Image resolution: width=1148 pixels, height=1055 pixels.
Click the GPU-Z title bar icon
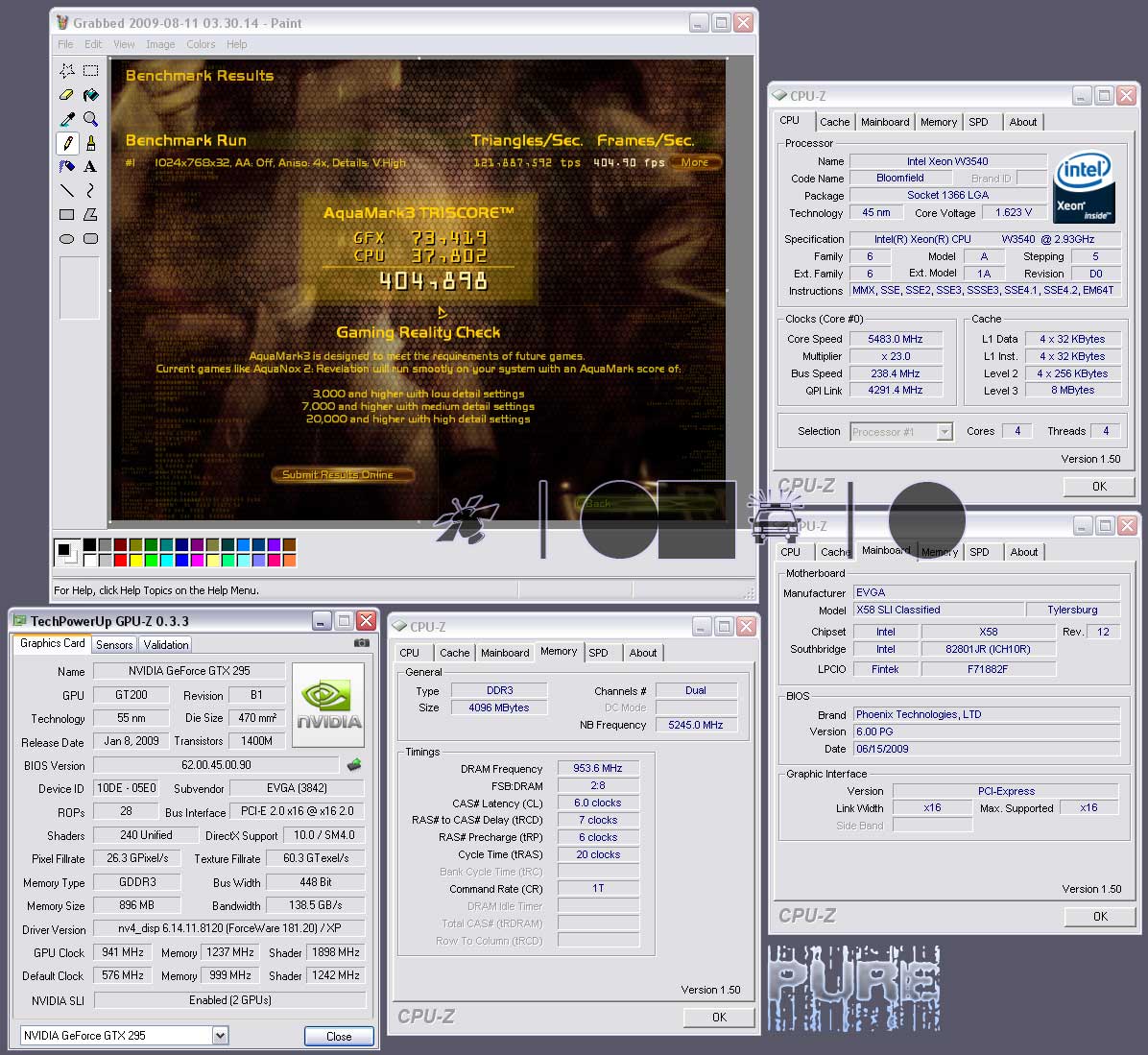point(20,621)
